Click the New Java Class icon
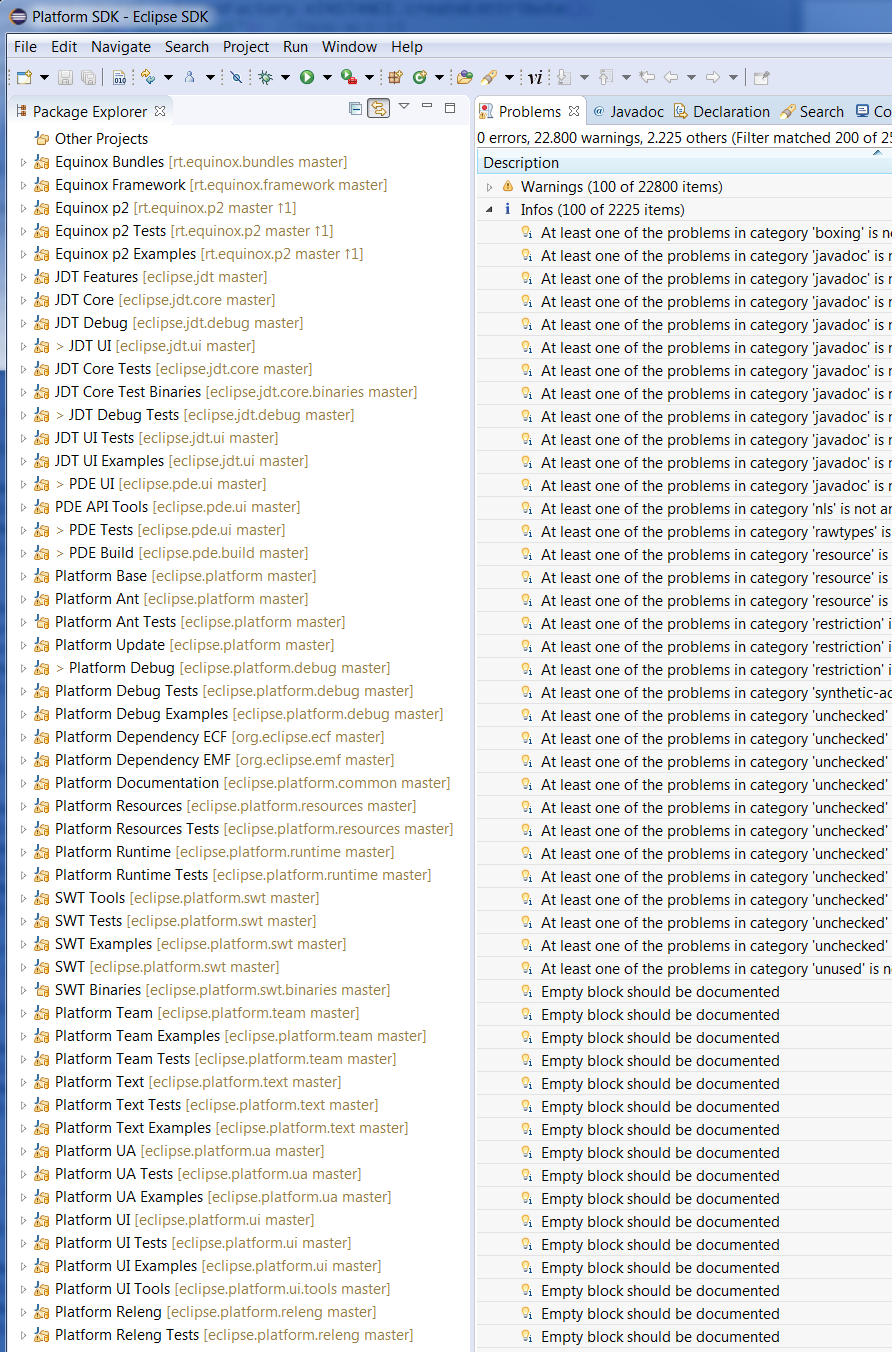Viewport: 892px width, 1352px height. [419, 77]
